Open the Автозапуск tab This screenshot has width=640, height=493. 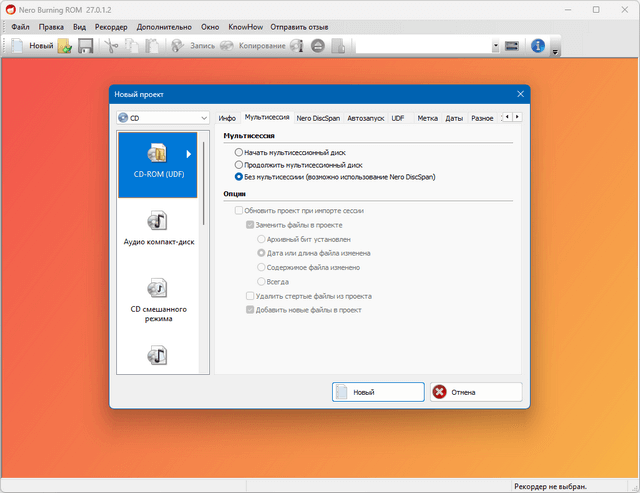[365, 118]
